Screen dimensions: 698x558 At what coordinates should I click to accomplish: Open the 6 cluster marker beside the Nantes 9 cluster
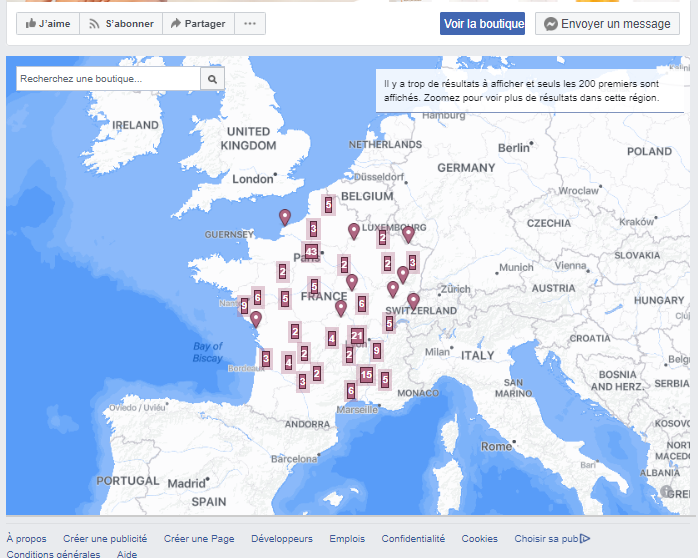257,297
